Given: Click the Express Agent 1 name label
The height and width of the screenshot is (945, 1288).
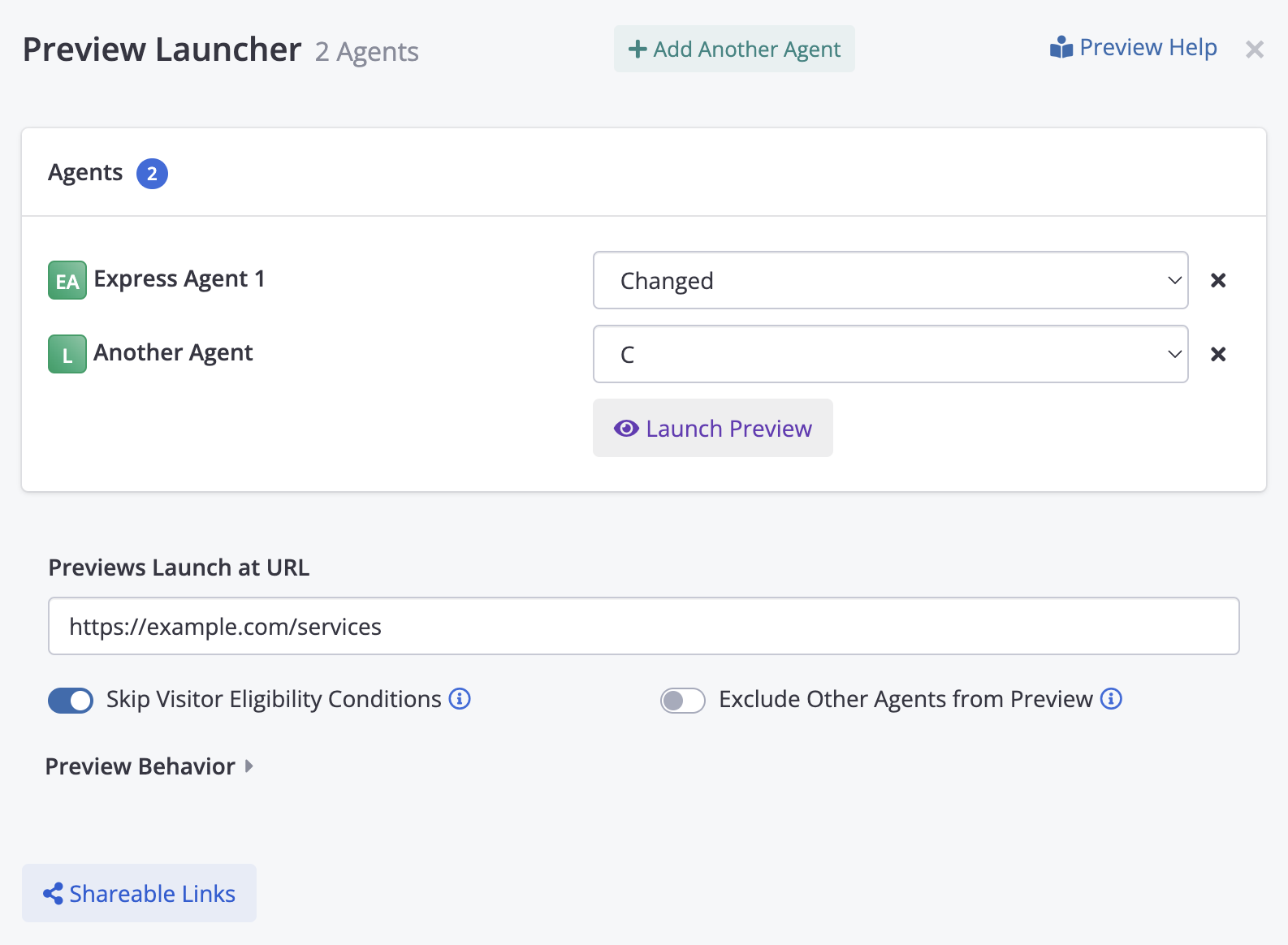Looking at the screenshot, I should click(x=179, y=279).
